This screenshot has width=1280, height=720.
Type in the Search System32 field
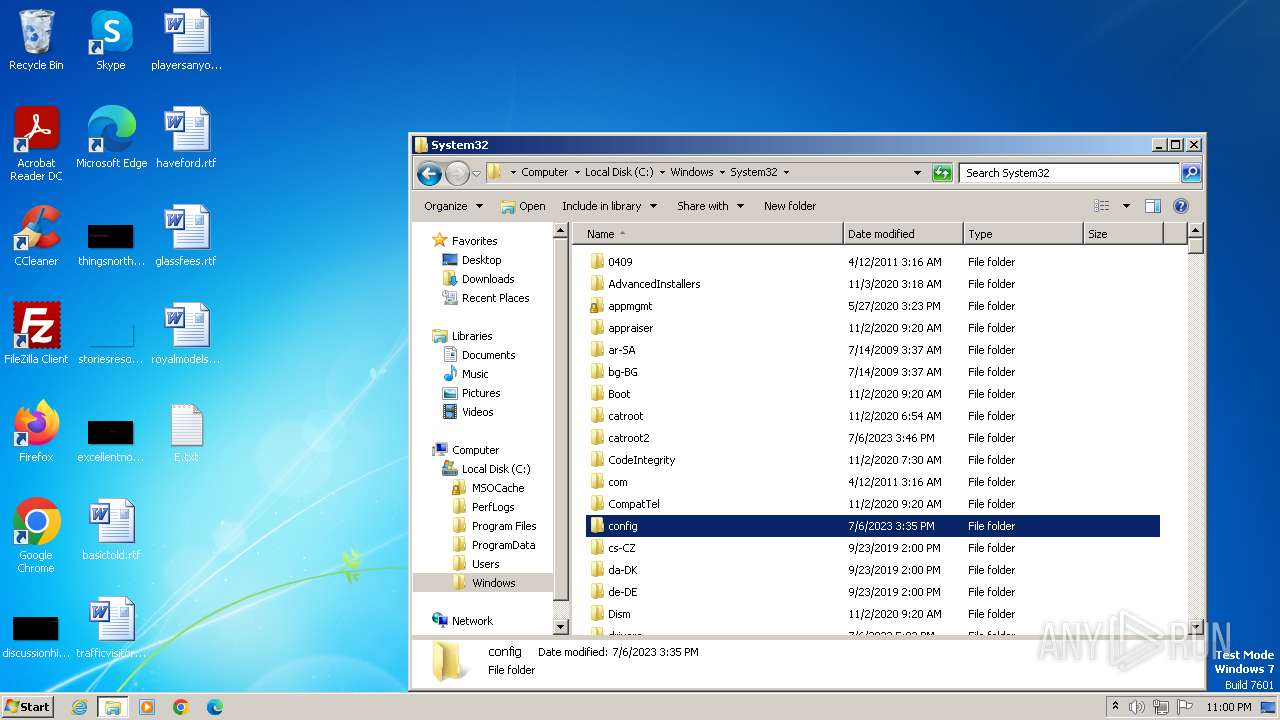coord(1069,173)
